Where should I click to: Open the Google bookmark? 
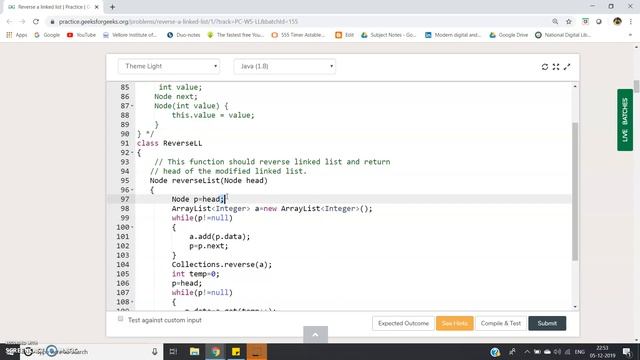click(47, 35)
